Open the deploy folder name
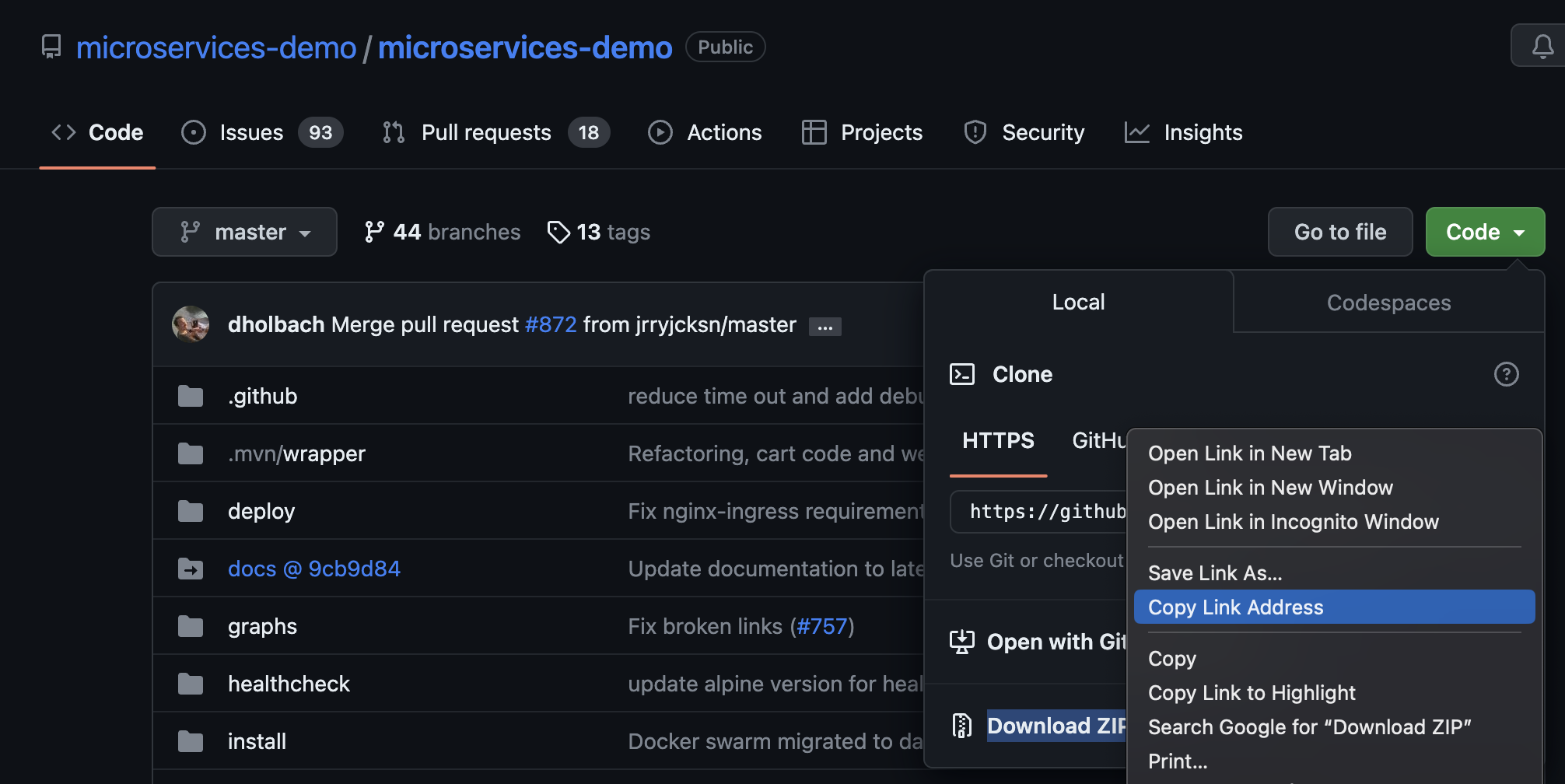 click(x=261, y=512)
